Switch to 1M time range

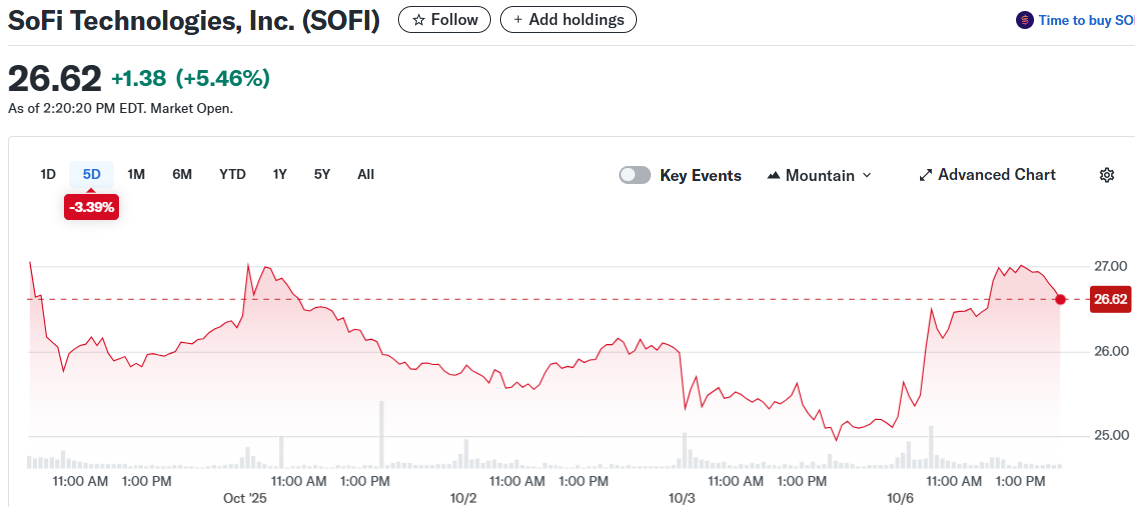[x=136, y=174]
